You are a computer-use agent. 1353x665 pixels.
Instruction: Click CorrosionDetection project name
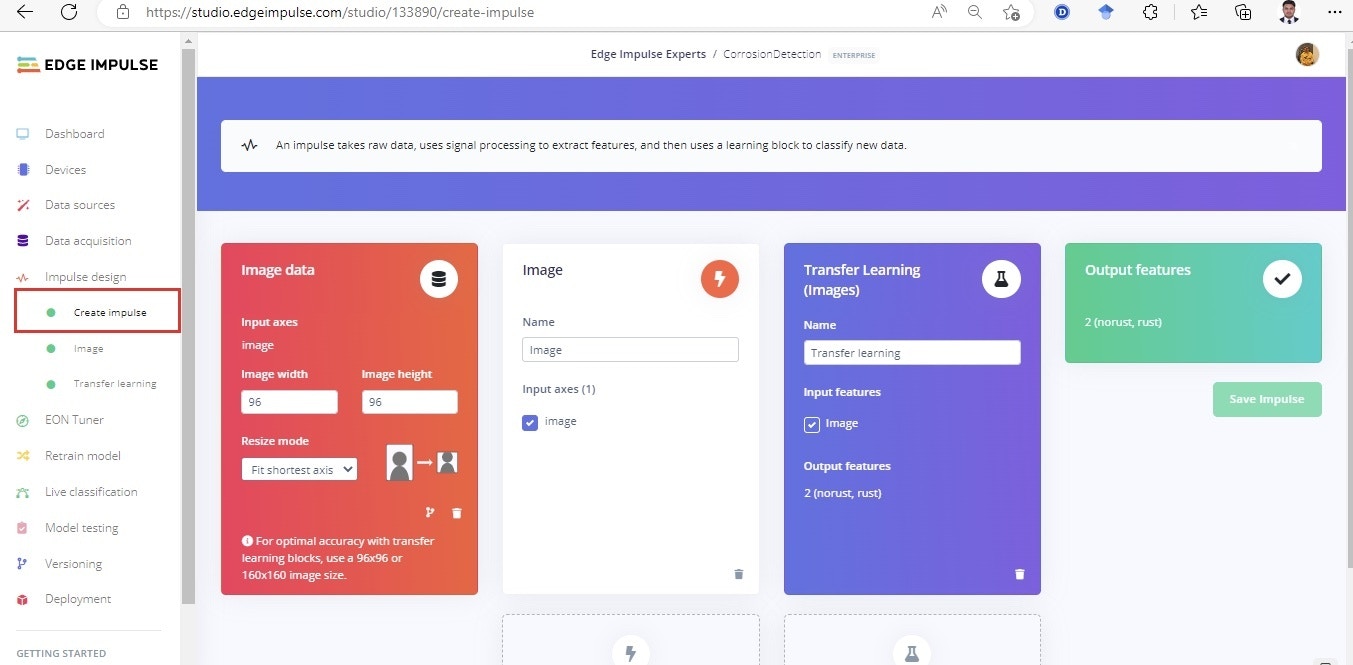point(772,55)
